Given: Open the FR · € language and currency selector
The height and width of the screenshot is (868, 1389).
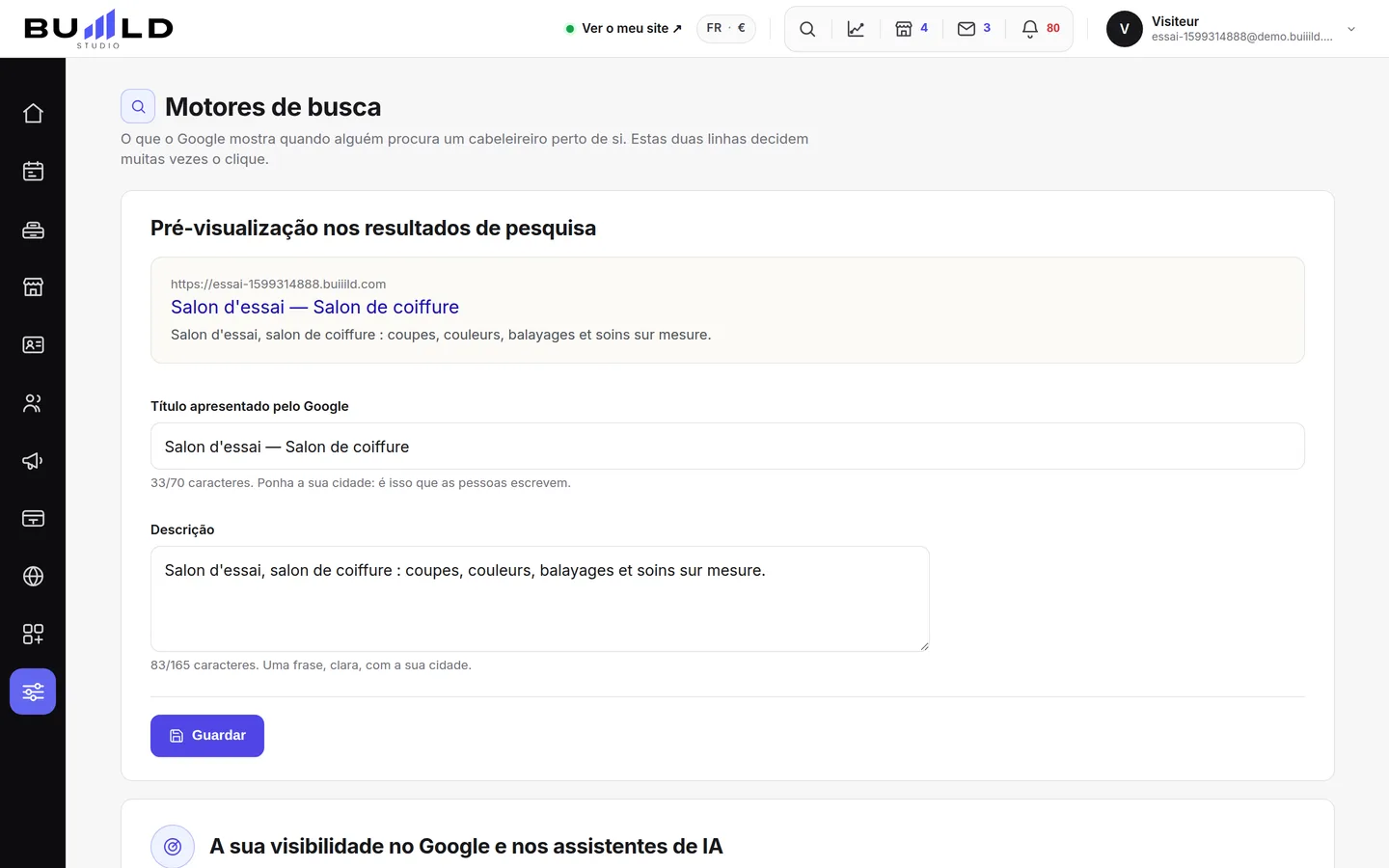Looking at the screenshot, I should [x=725, y=28].
